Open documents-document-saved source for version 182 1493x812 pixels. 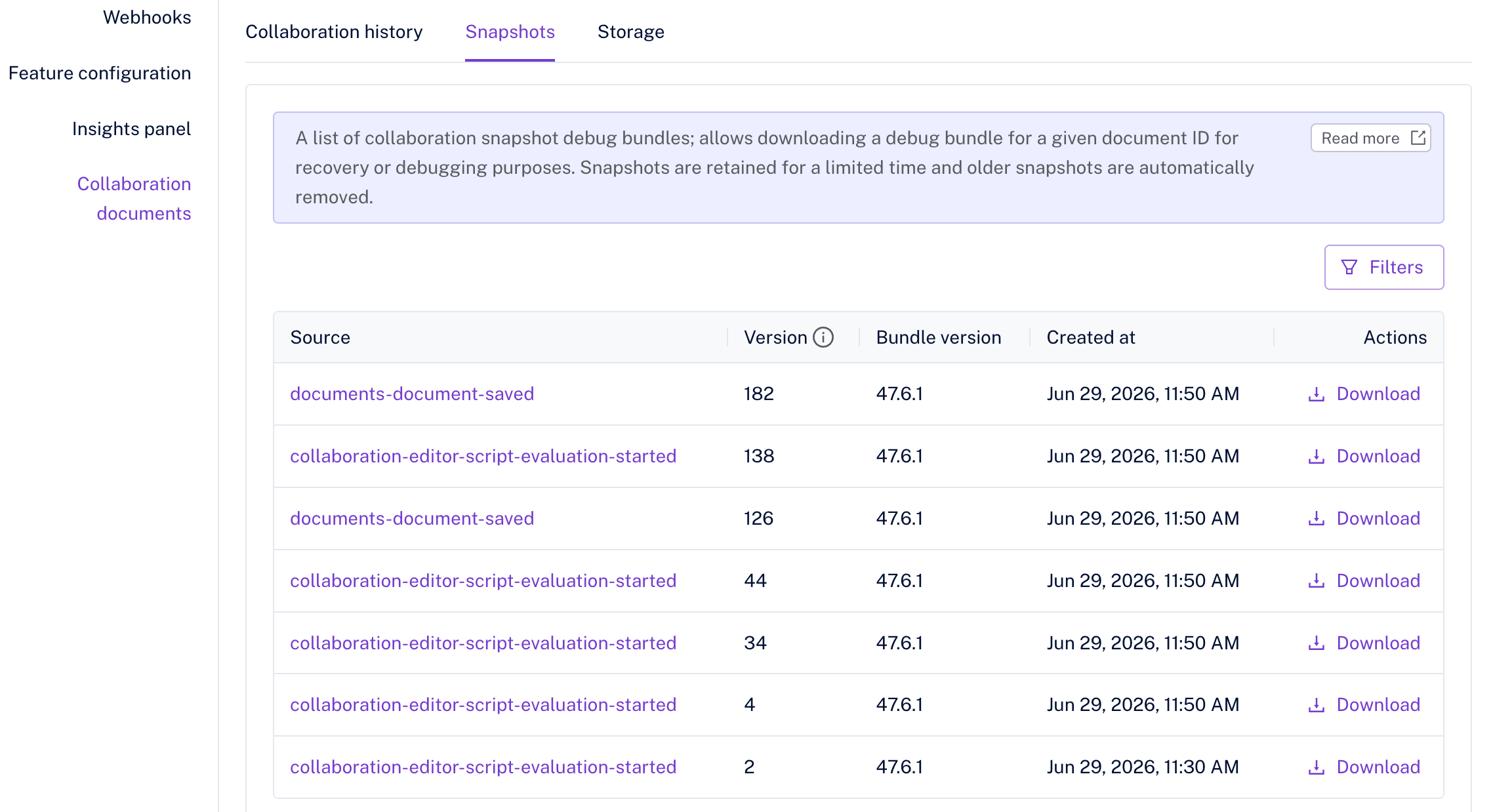pyautogui.click(x=412, y=394)
